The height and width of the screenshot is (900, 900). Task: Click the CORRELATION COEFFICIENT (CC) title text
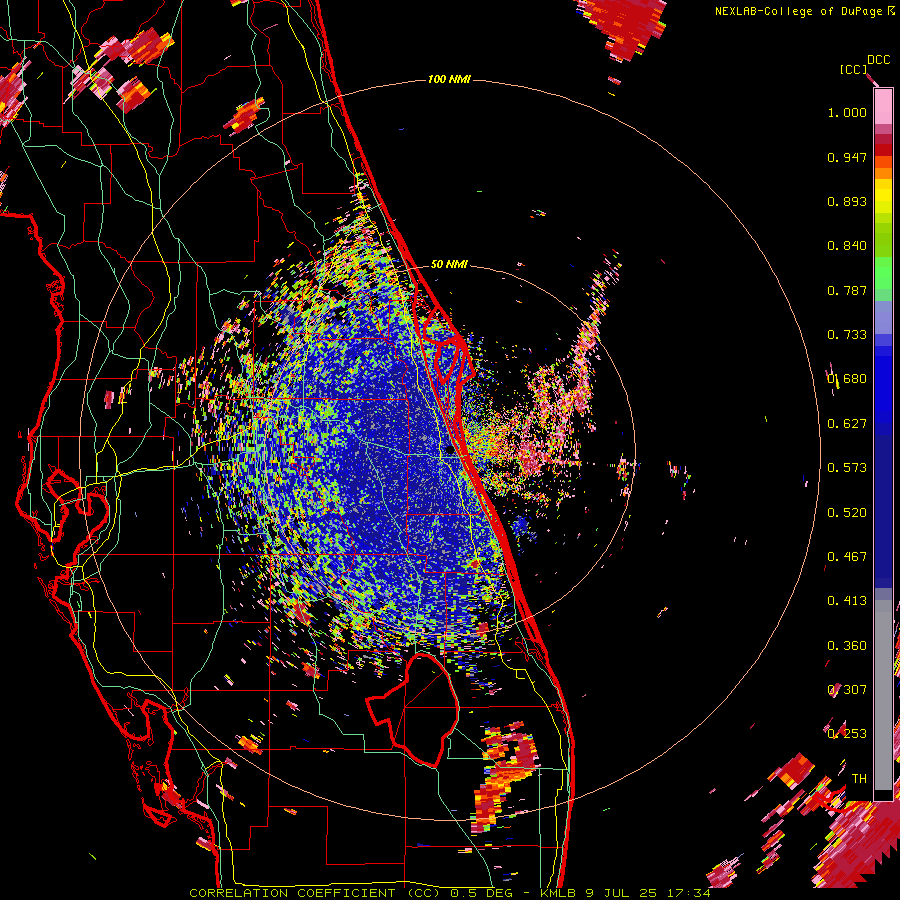315,893
